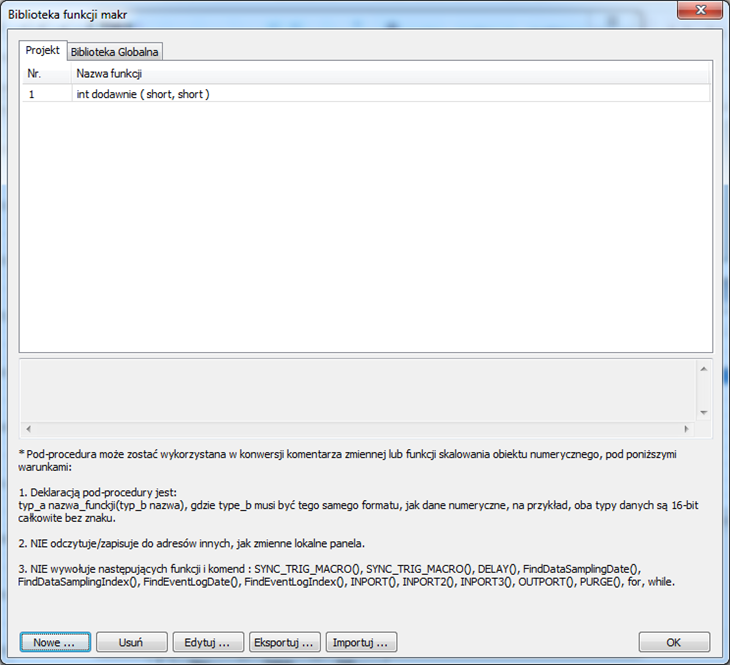The image size is (730, 665).
Task: Click the 'Nazwa funkcji' column header
Action: pyautogui.click(x=390, y=74)
